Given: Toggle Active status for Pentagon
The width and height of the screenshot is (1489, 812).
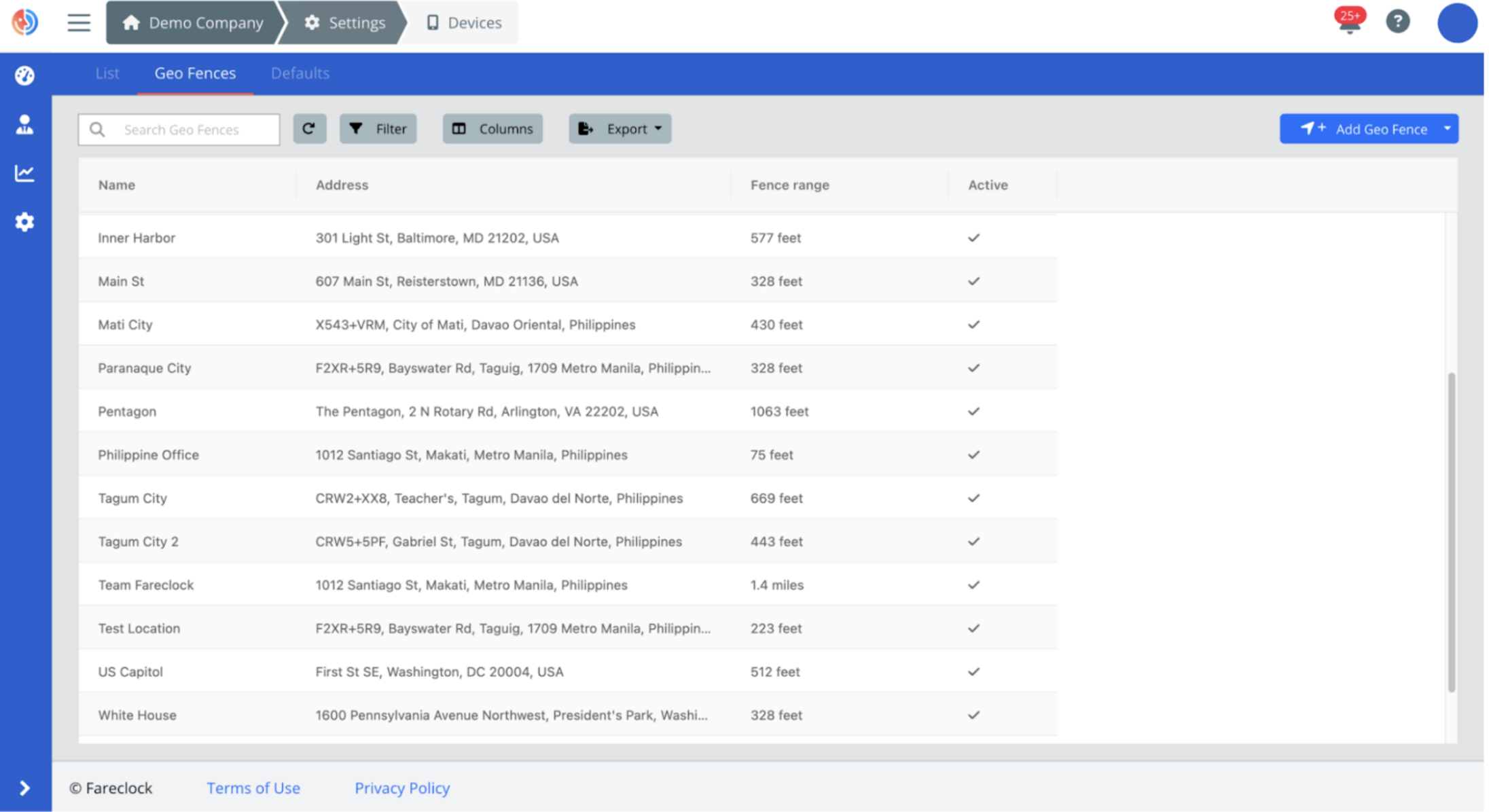Looking at the screenshot, I should click(973, 411).
